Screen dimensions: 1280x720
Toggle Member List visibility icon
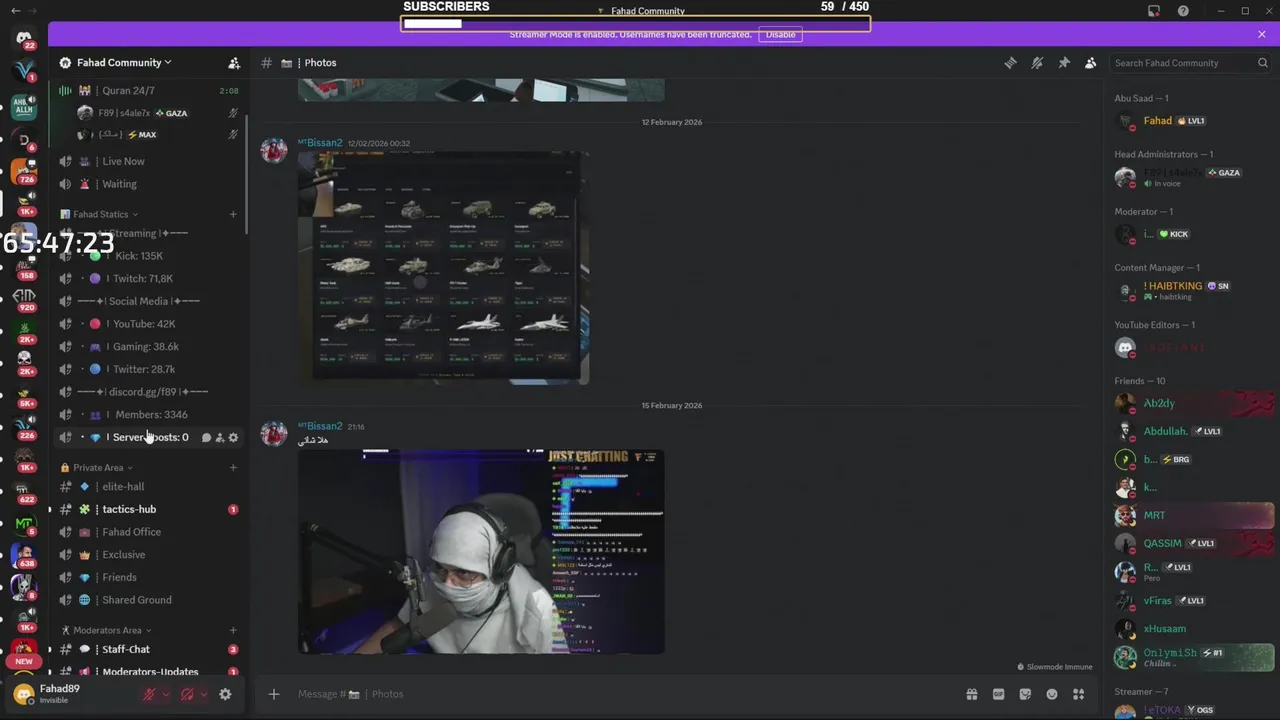(x=1091, y=63)
